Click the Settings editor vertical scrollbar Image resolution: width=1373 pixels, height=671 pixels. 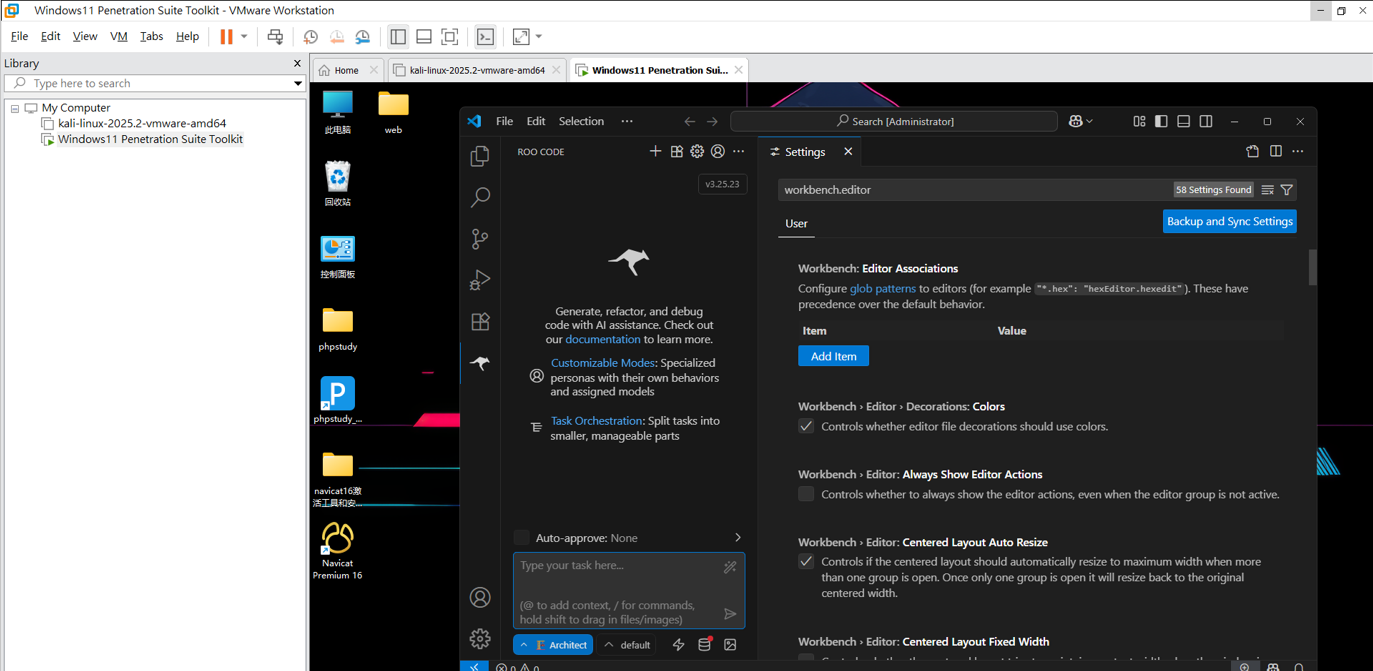pyautogui.click(x=1312, y=268)
